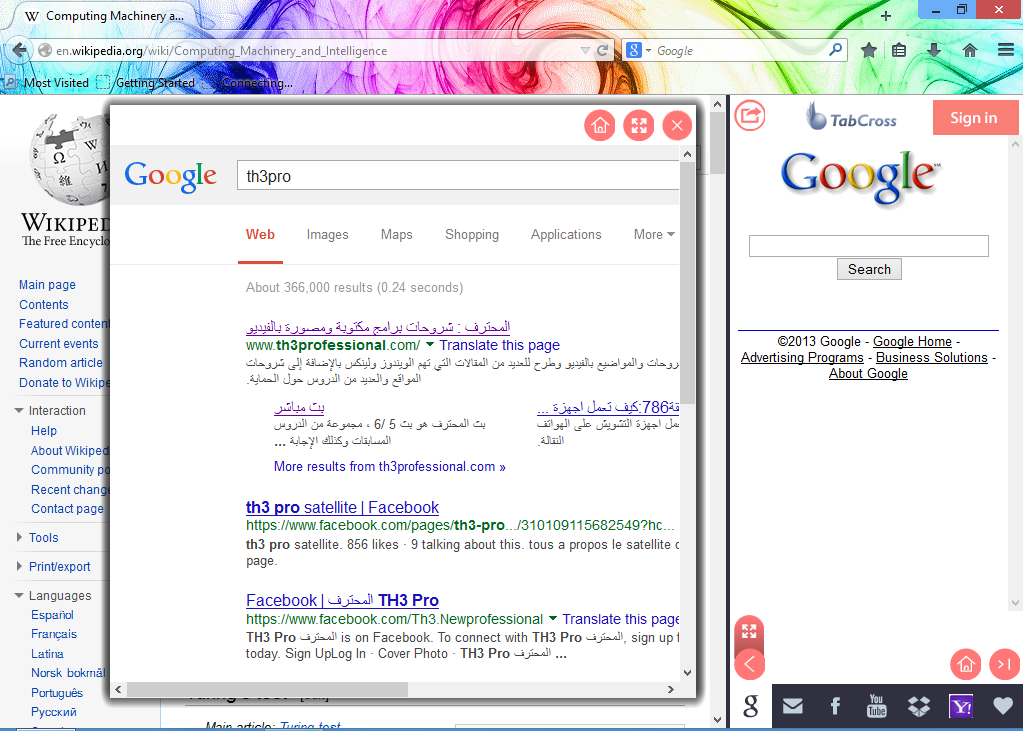1023x731 pixels.
Task: Open a new tab with plus button
Action: pyautogui.click(x=885, y=16)
